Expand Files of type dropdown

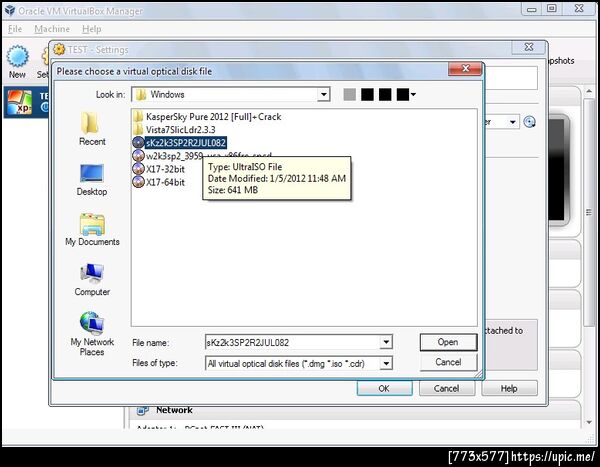point(386,363)
